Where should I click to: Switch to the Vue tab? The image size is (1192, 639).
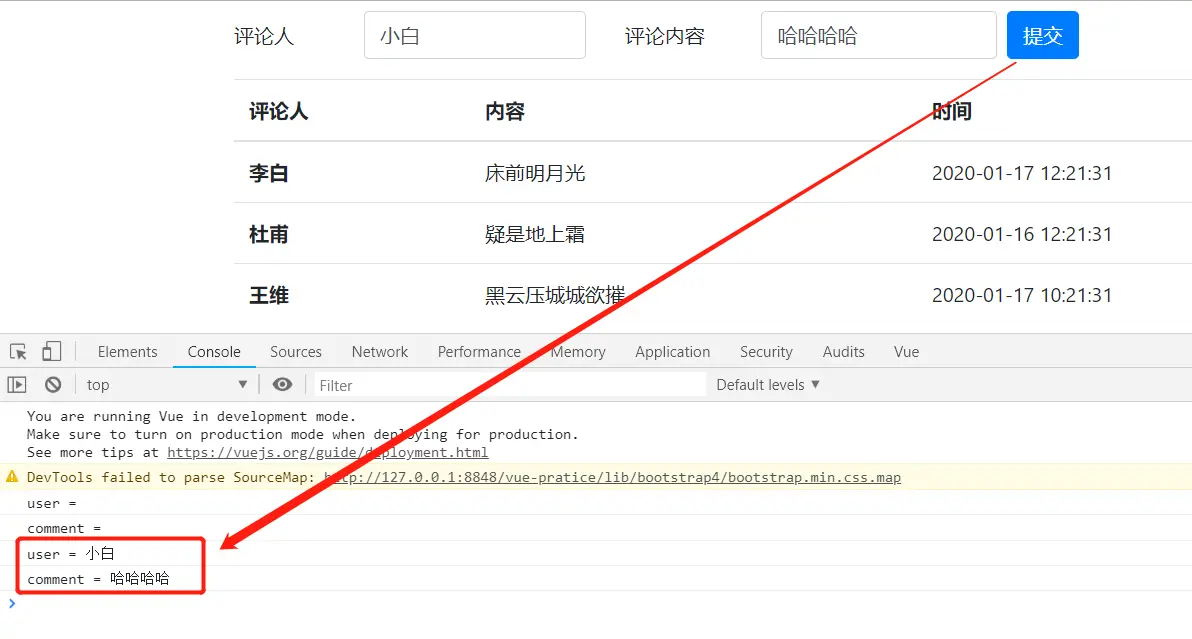coord(906,352)
